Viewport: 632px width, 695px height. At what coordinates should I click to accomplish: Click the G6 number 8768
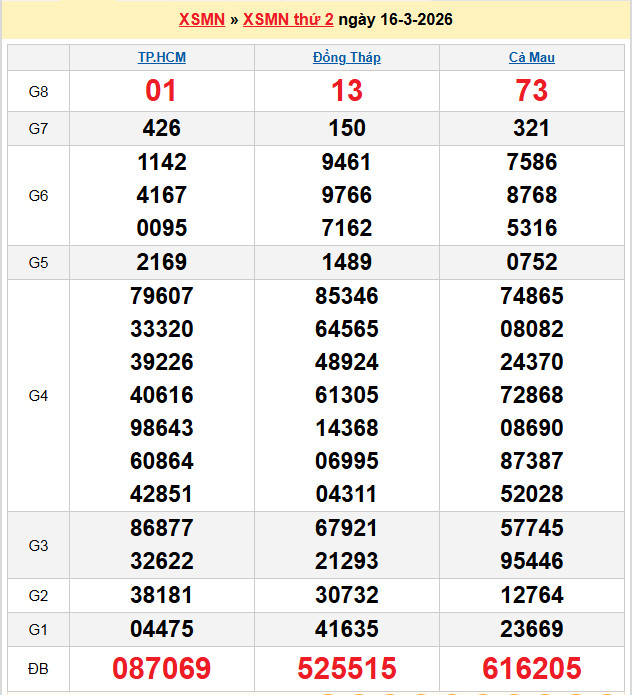pos(531,195)
